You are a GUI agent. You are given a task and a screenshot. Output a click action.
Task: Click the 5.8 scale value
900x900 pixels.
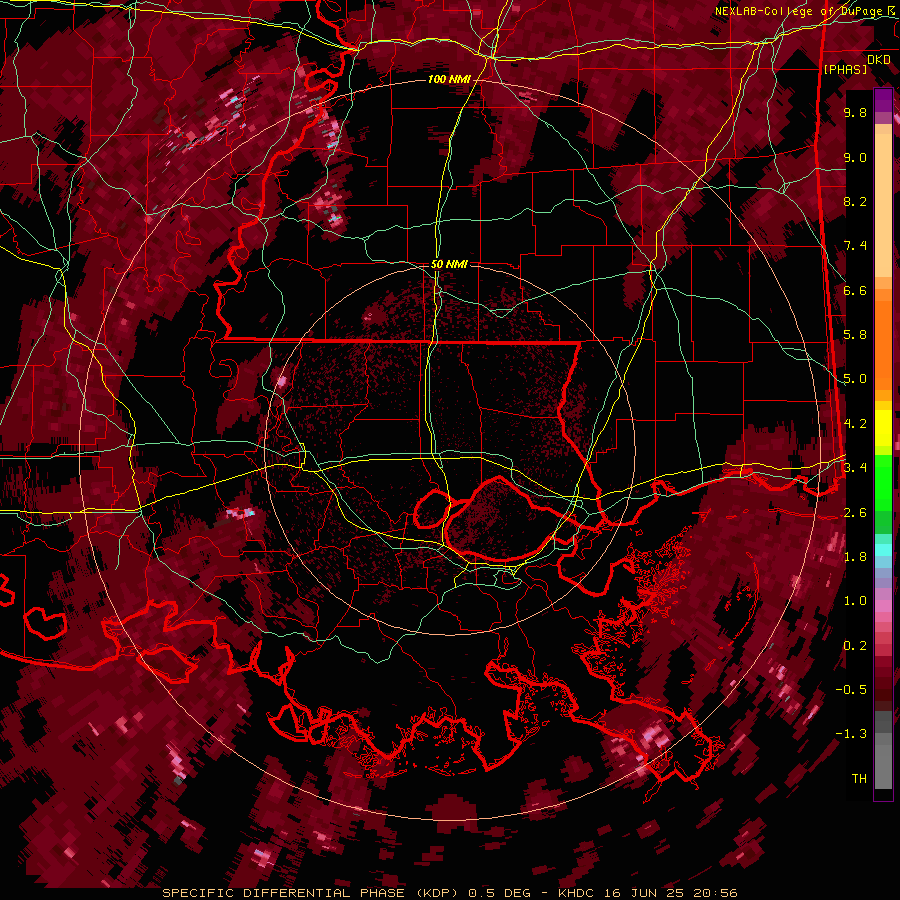pos(855,335)
